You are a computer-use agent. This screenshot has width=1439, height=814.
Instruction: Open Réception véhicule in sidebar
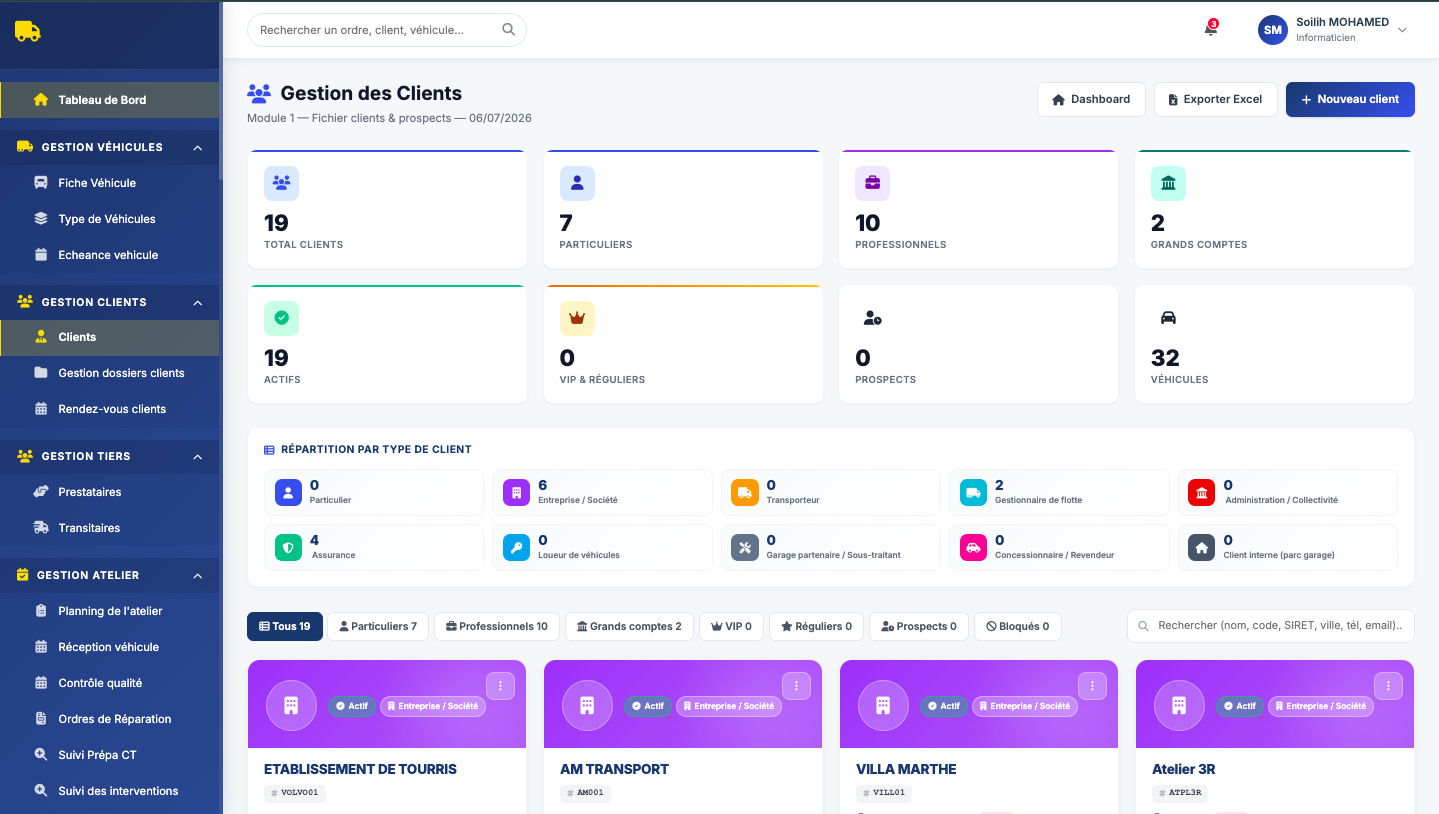[110, 647]
